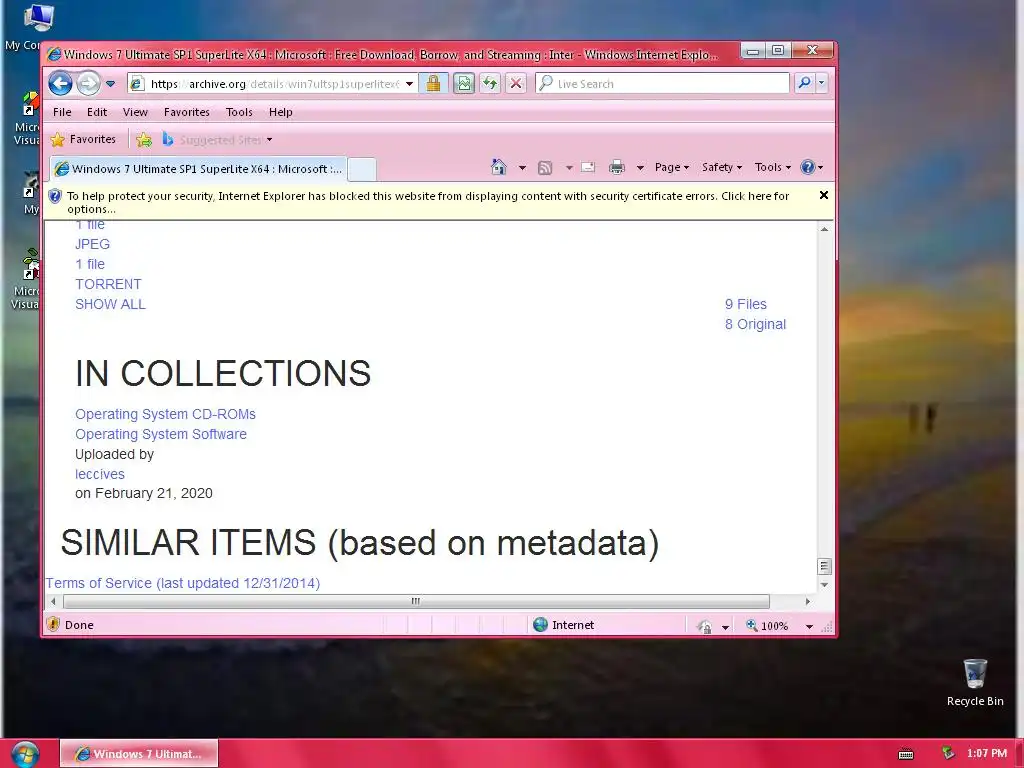Open the Help menu
Image resolution: width=1024 pixels, height=768 pixels.
pos(281,112)
